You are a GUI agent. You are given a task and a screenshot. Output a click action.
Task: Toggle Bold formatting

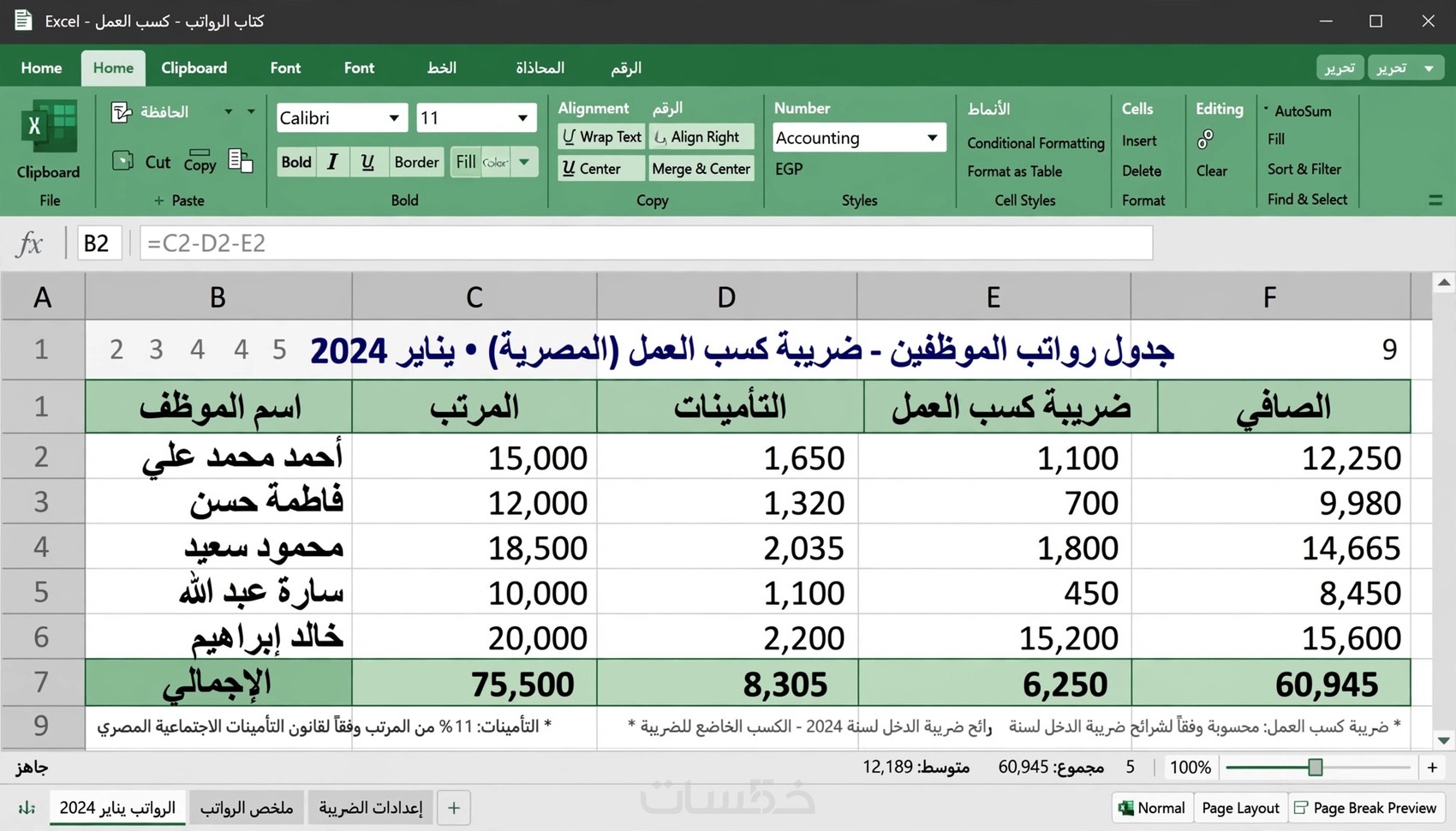[296, 162]
